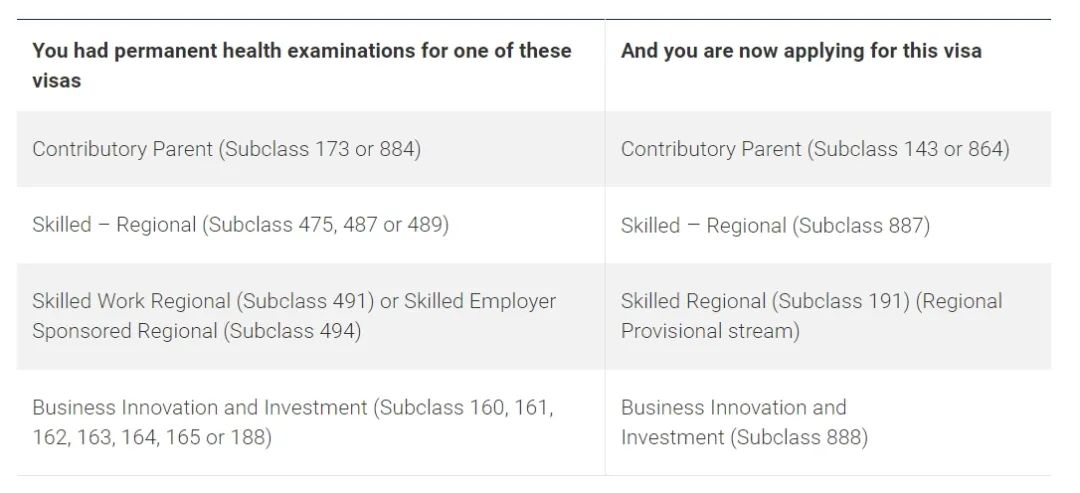This screenshot has height=493, width=1080.
Task: Click the word 'visas' in left header
Action: point(57,81)
